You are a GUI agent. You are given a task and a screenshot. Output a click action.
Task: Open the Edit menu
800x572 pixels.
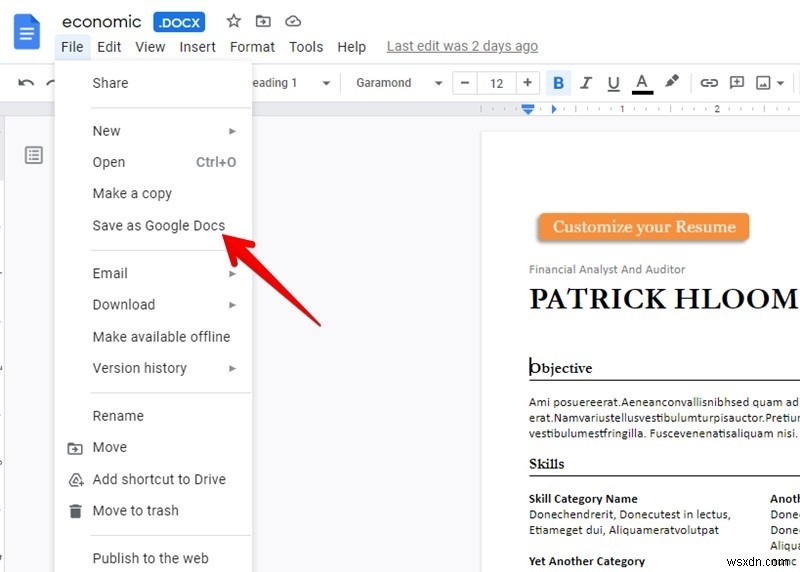(109, 47)
